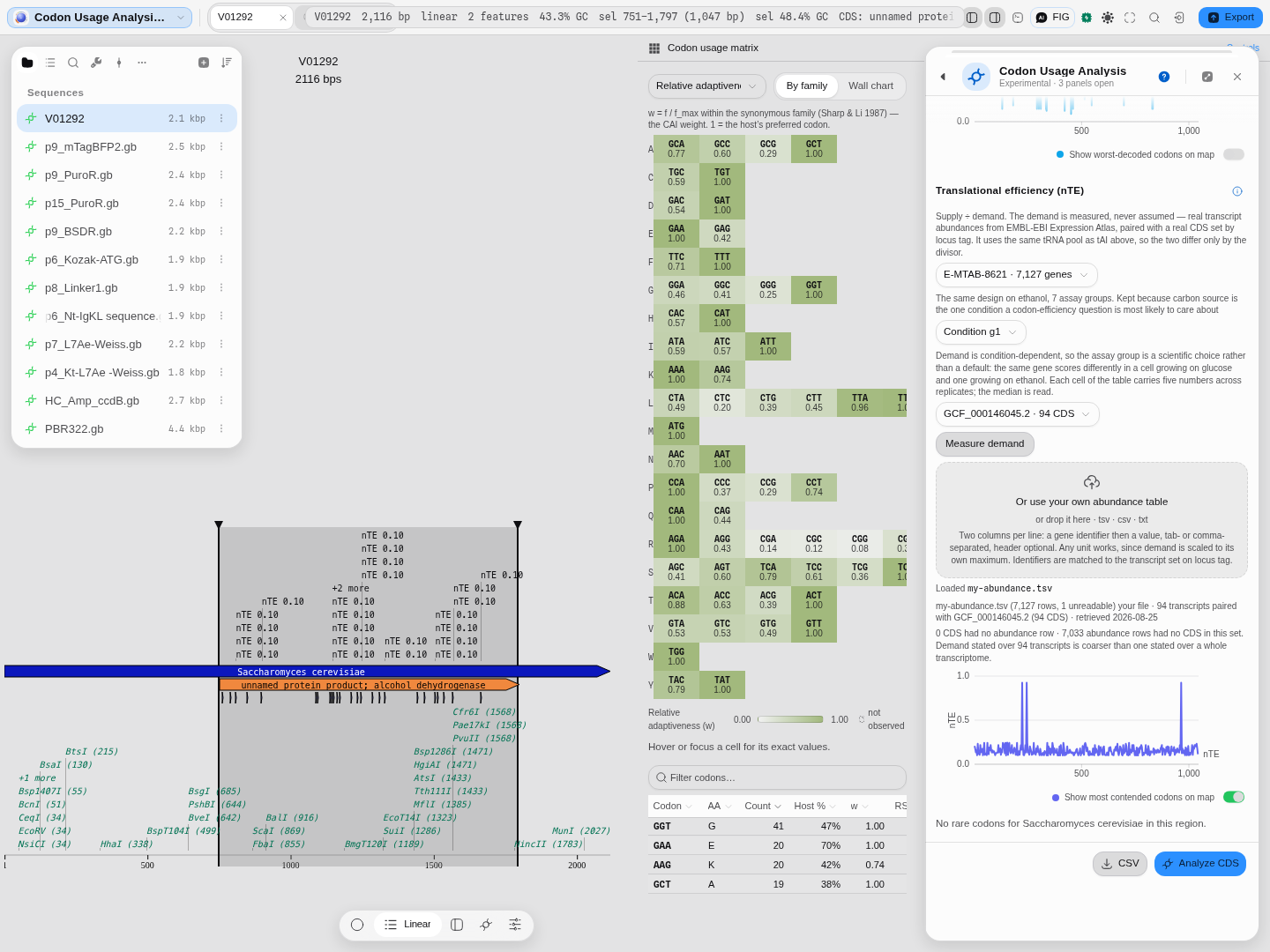Open the folder view in the sidebar
Viewport: 1270px width, 952px height.
[x=27, y=63]
